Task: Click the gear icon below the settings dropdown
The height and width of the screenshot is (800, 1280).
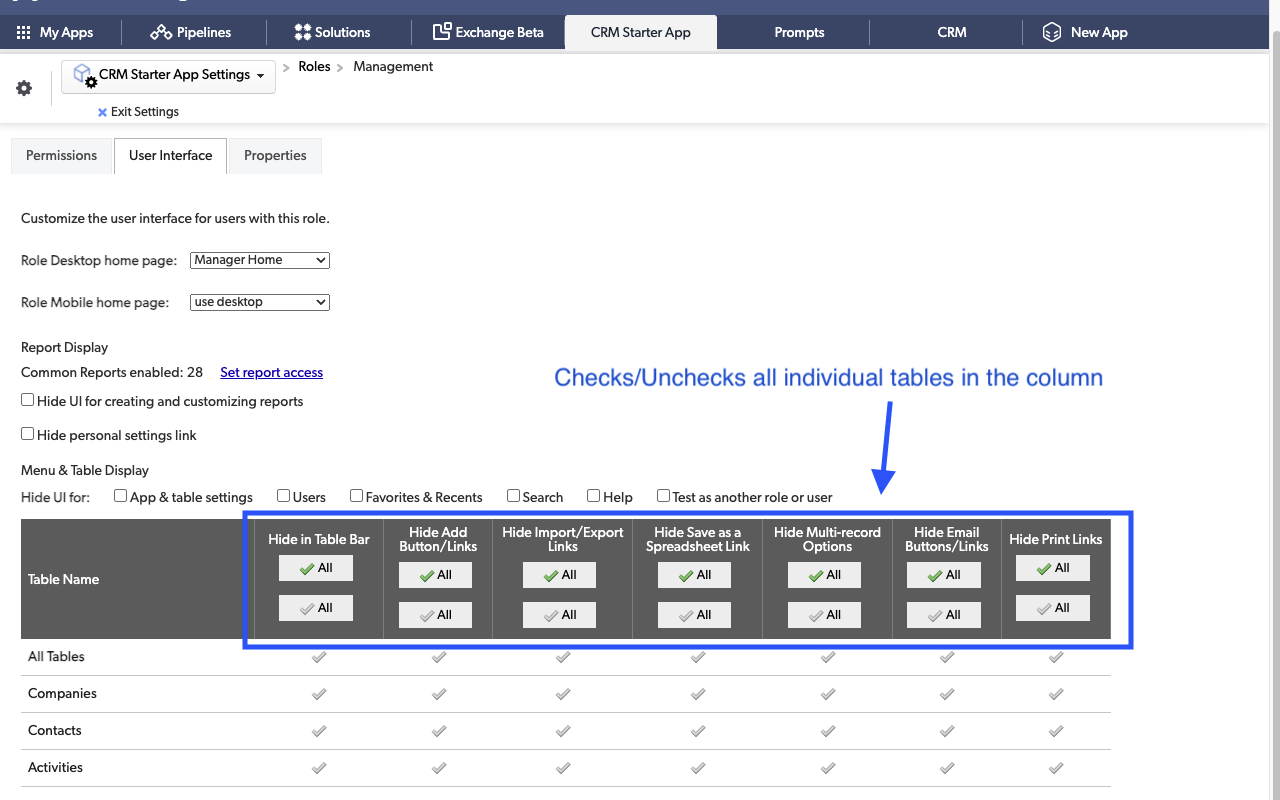Action: click(24, 87)
